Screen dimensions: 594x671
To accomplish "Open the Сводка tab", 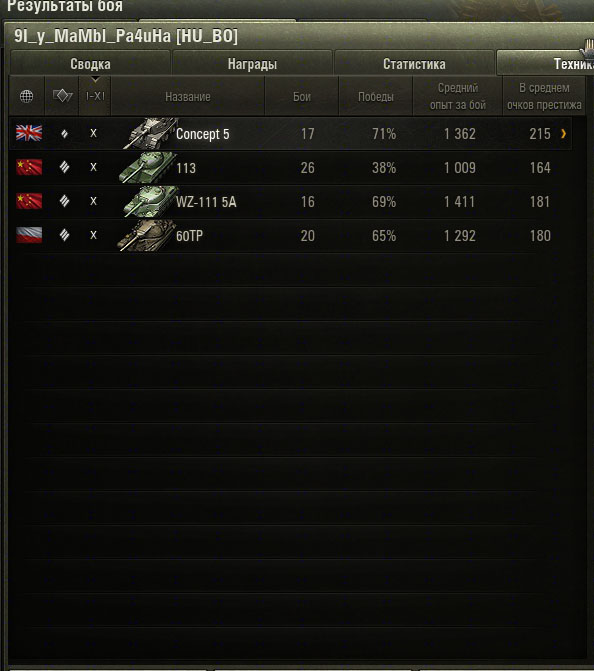I will point(90,64).
